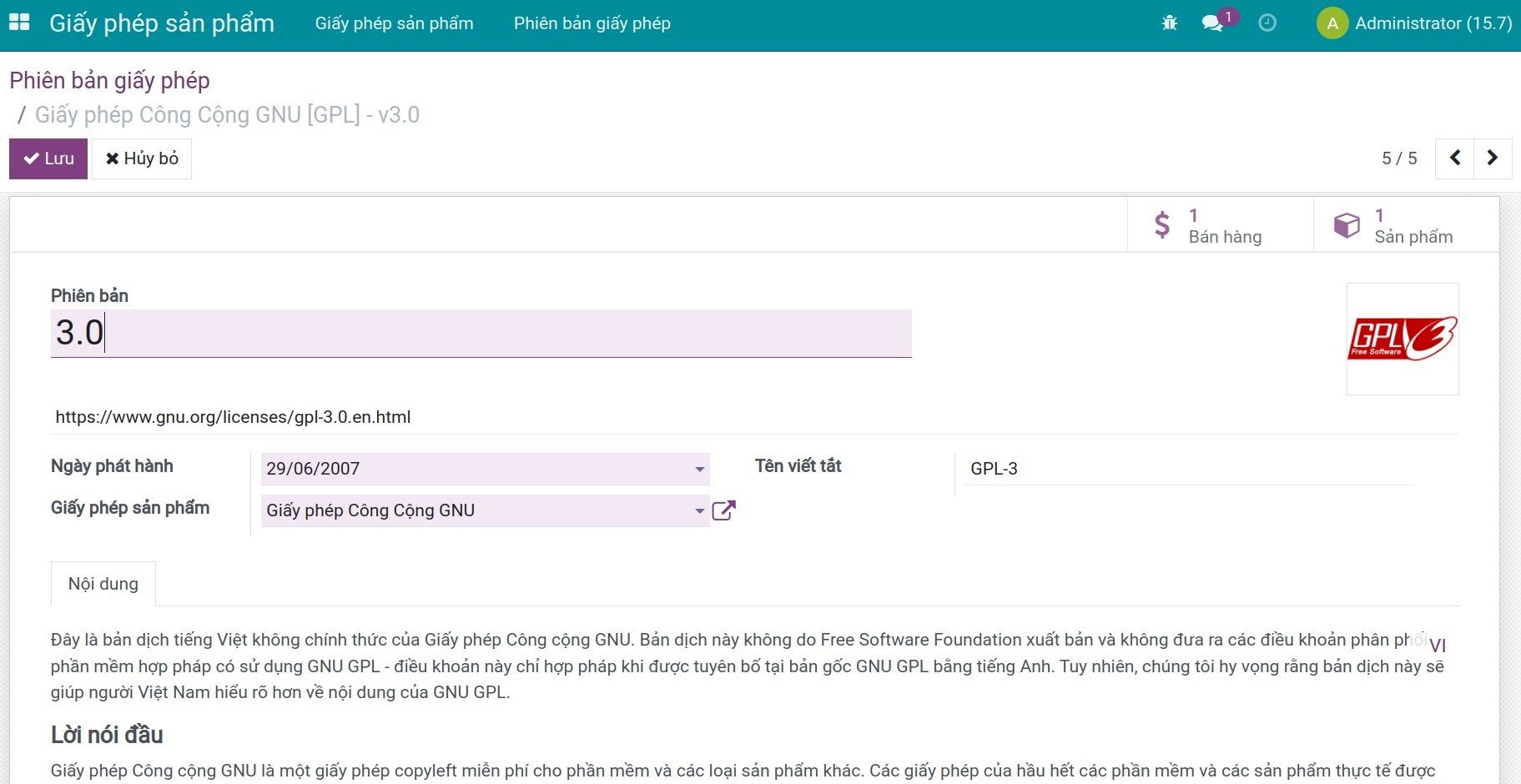Open the Phiên bản giấy phép menu
The width and height of the screenshot is (1521, 784).
click(x=592, y=23)
